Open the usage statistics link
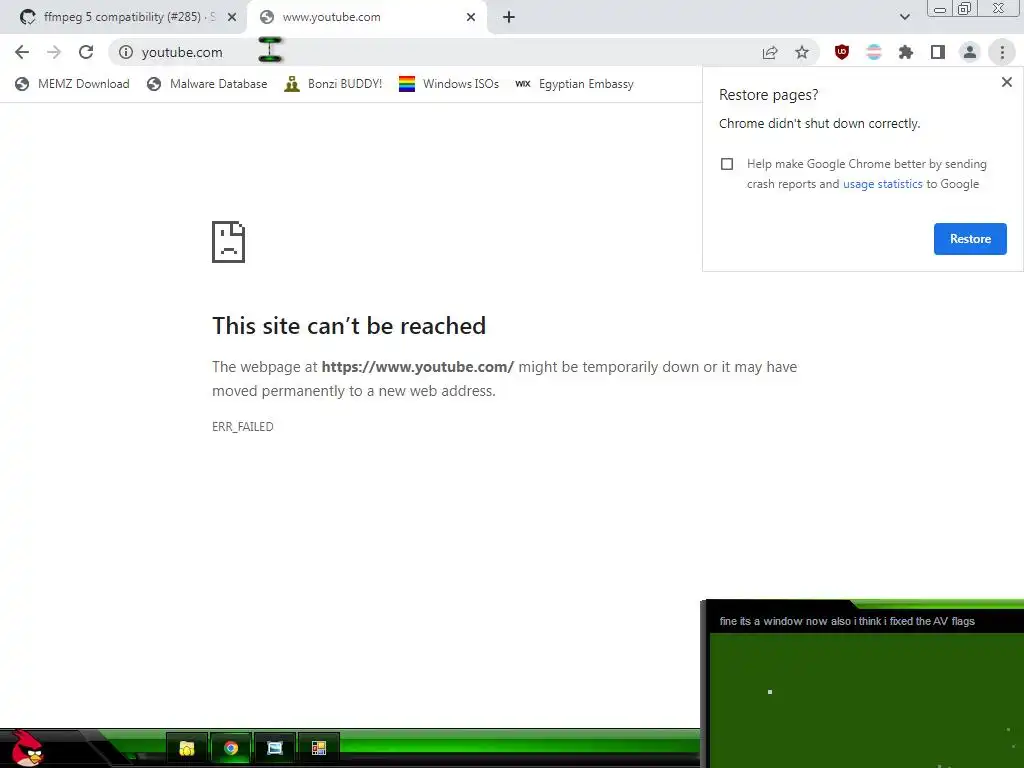The height and width of the screenshot is (768, 1024). pyautogui.click(x=882, y=184)
